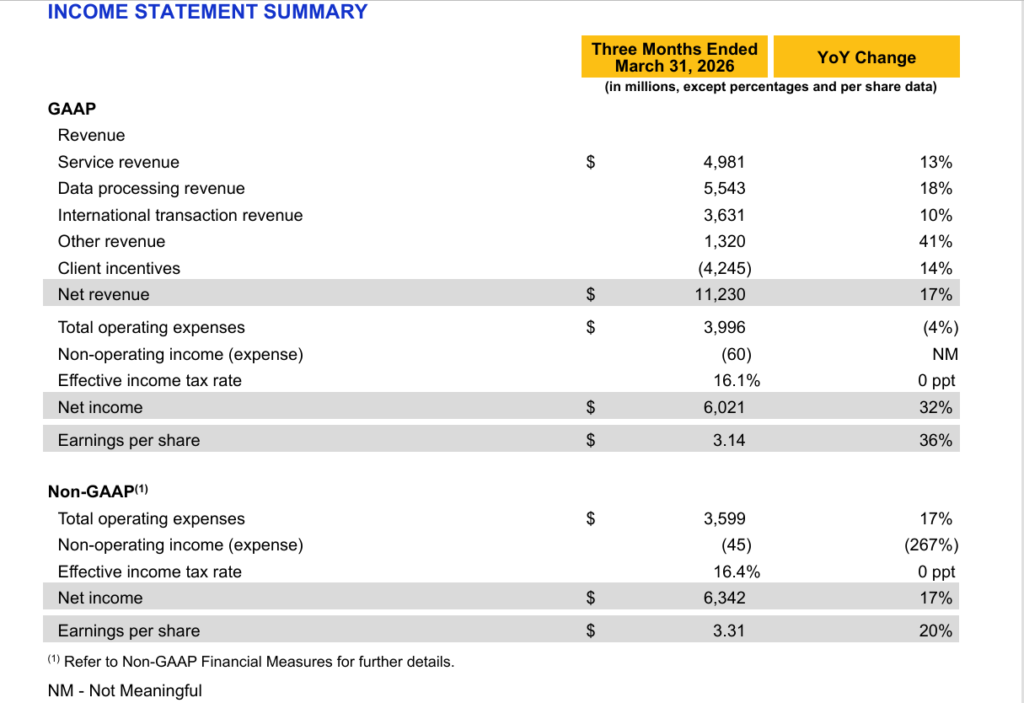This screenshot has height=703, width=1024.
Task: Select the Non-GAAP Net income value 6,342
Action: [724, 598]
